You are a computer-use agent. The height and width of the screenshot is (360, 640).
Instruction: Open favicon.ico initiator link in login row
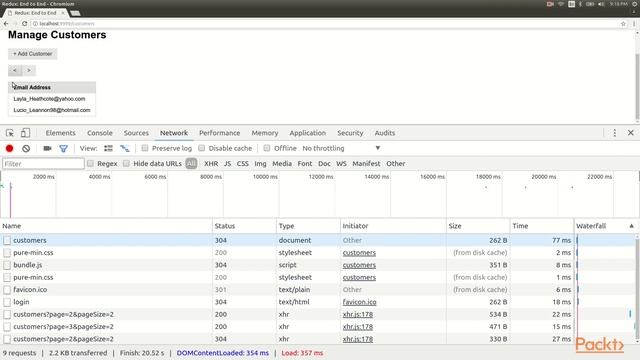point(360,302)
